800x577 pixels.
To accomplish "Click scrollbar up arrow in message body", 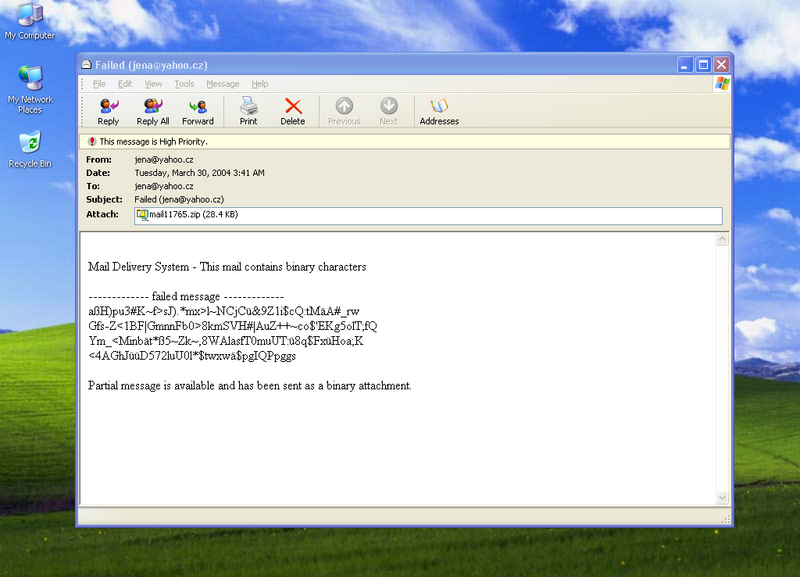I will coord(722,239).
